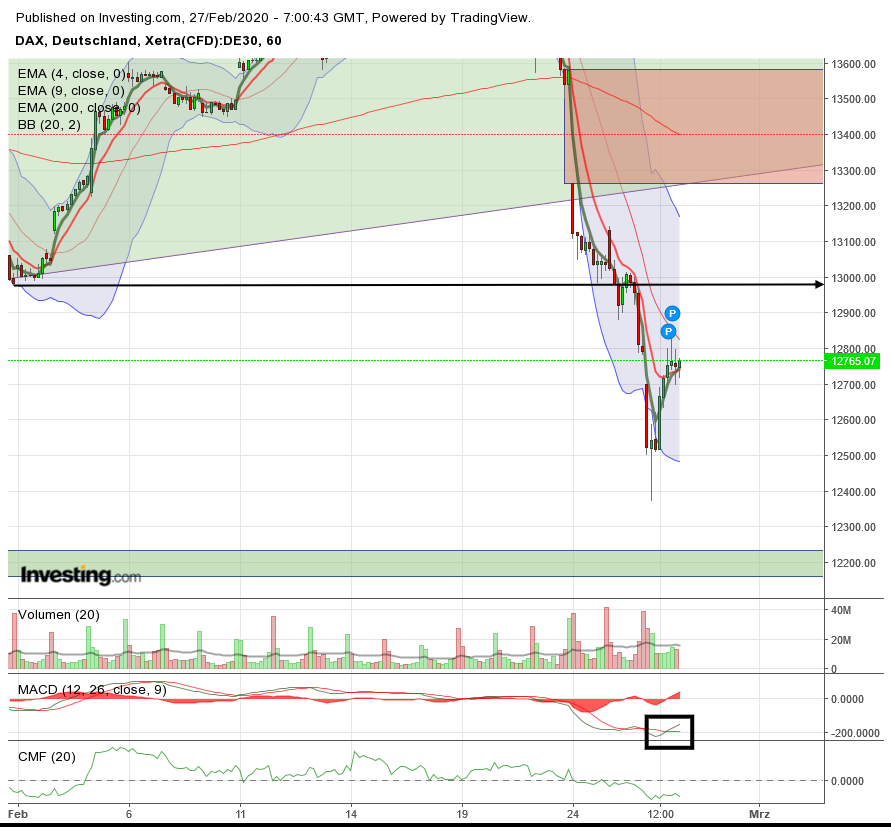891x827 pixels.
Task: Click the 12200.00 price axis label
Action: point(853,563)
